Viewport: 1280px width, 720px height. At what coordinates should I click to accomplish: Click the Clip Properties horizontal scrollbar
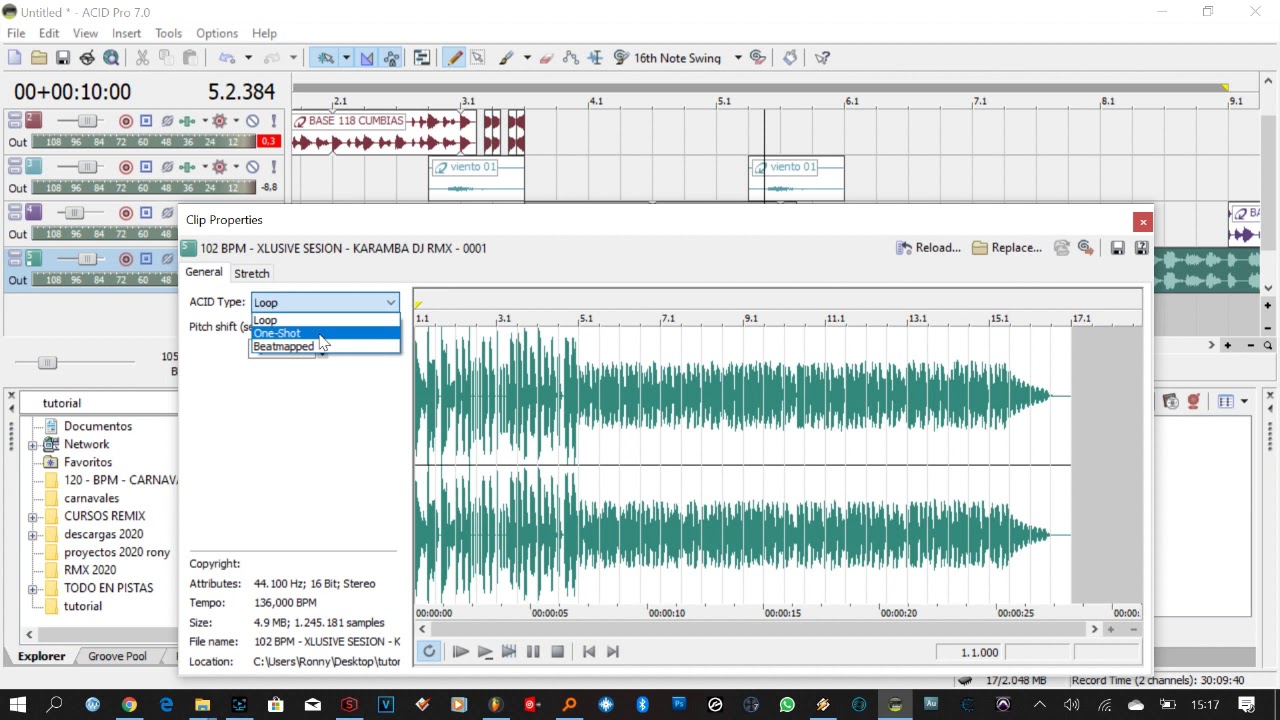pos(758,629)
